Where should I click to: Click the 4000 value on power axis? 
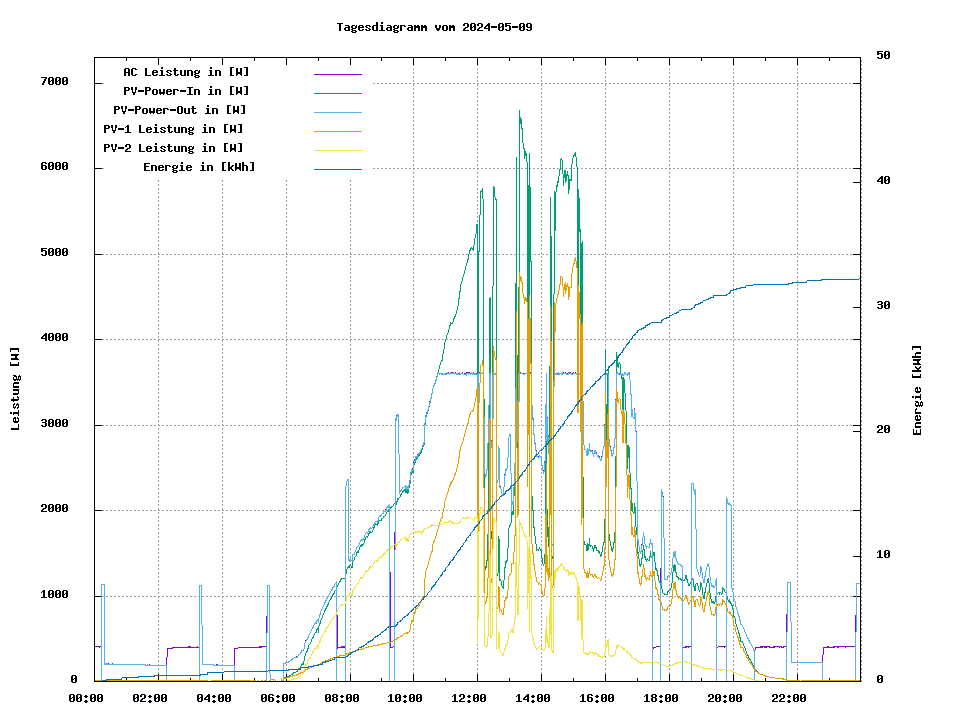pyautogui.click(x=54, y=339)
